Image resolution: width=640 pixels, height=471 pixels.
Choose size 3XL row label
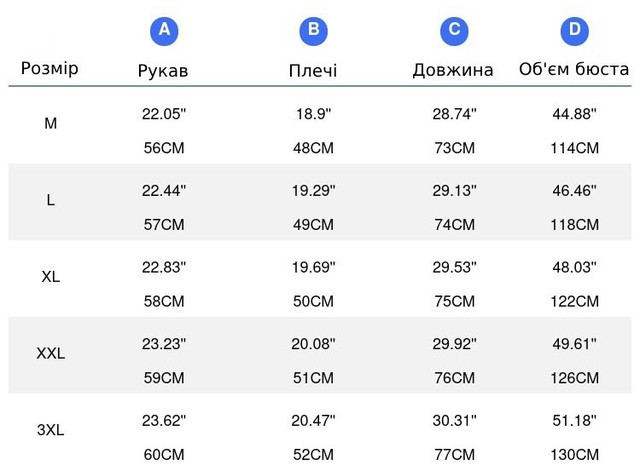click(51, 430)
